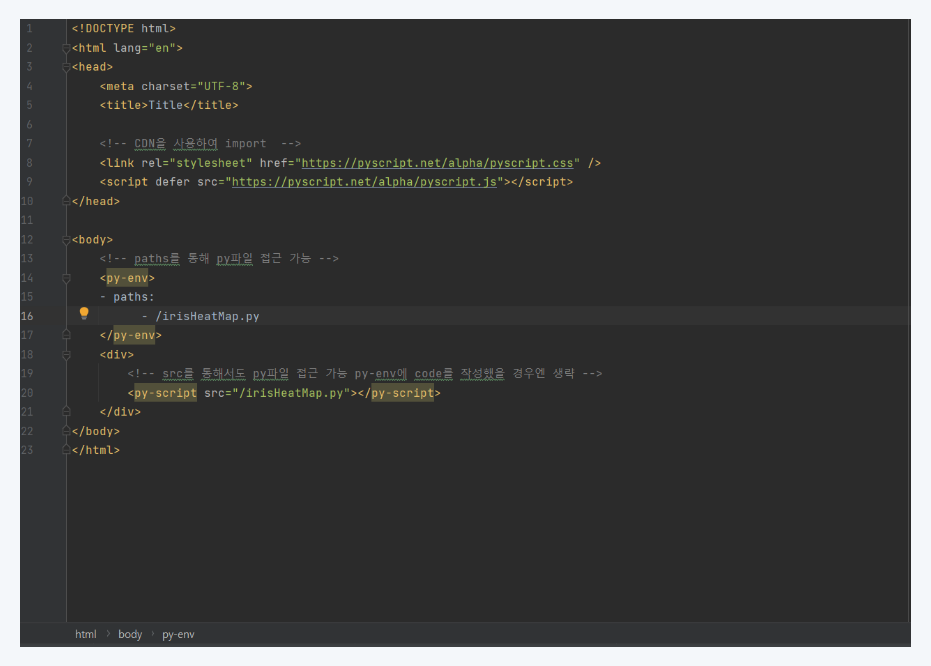This screenshot has height=666, width=931.
Task: Collapse the div element fold arrow
Action: coord(65,354)
